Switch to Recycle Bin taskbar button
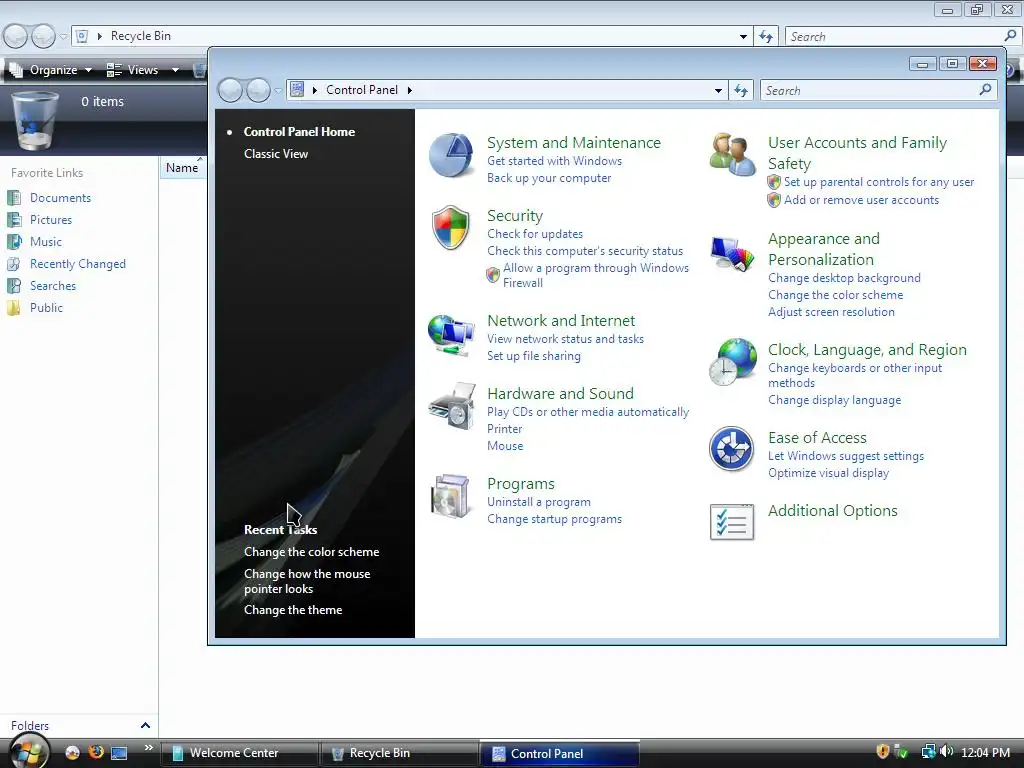Viewport: 1024px width, 768px height. pos(398,753)
